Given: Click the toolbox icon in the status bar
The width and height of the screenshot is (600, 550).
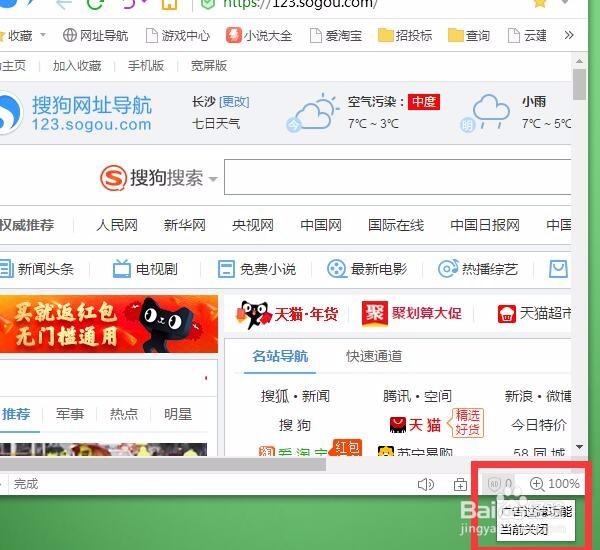Looking at the screenshot, I should click(460, 485).
